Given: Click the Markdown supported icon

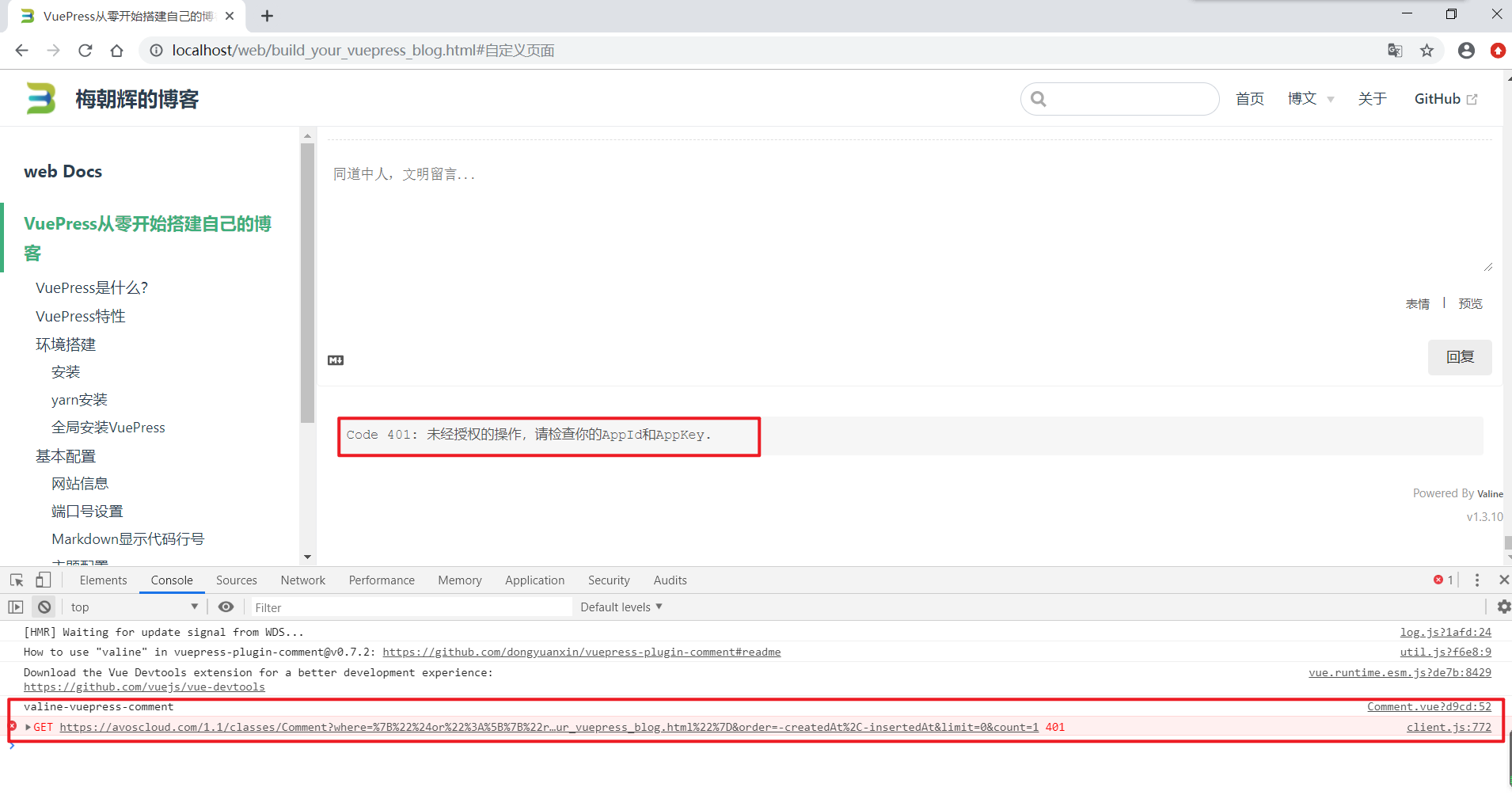Looking at the screenshot, I should point(336,360).
